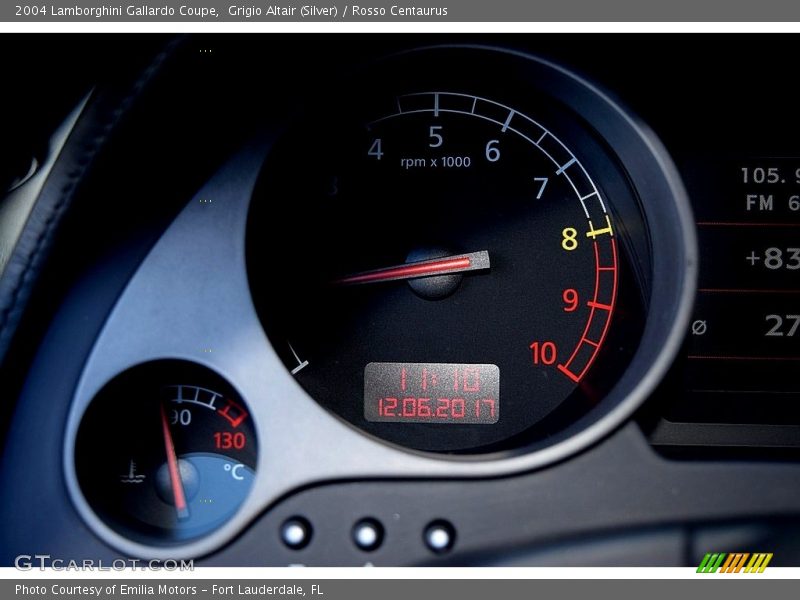This screenshot has height=600, width=800.
Task: Click the 'Grigio Altair (Silver)' caption text
Action: [x=283, y=11]
